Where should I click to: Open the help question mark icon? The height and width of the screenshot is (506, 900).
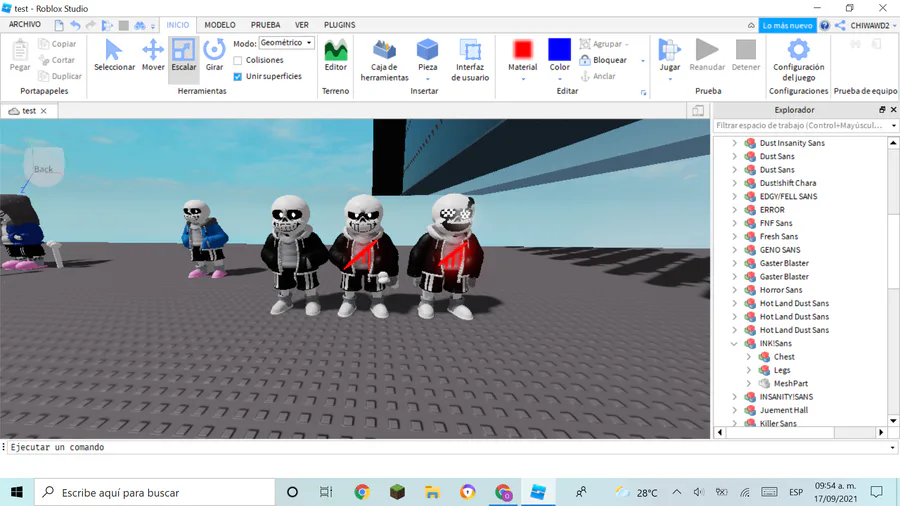(x=825, y=25)
